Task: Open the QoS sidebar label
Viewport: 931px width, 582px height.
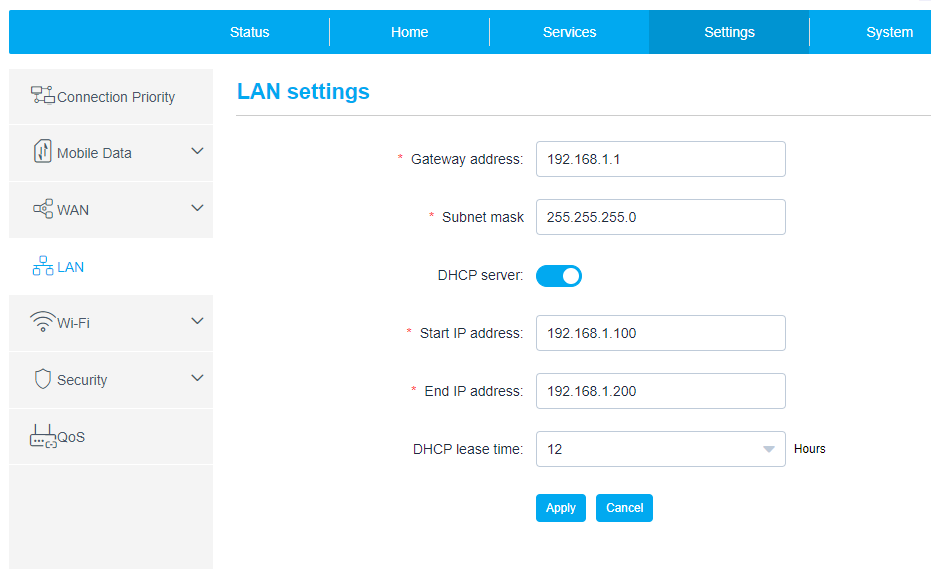Action: [71, 438]
